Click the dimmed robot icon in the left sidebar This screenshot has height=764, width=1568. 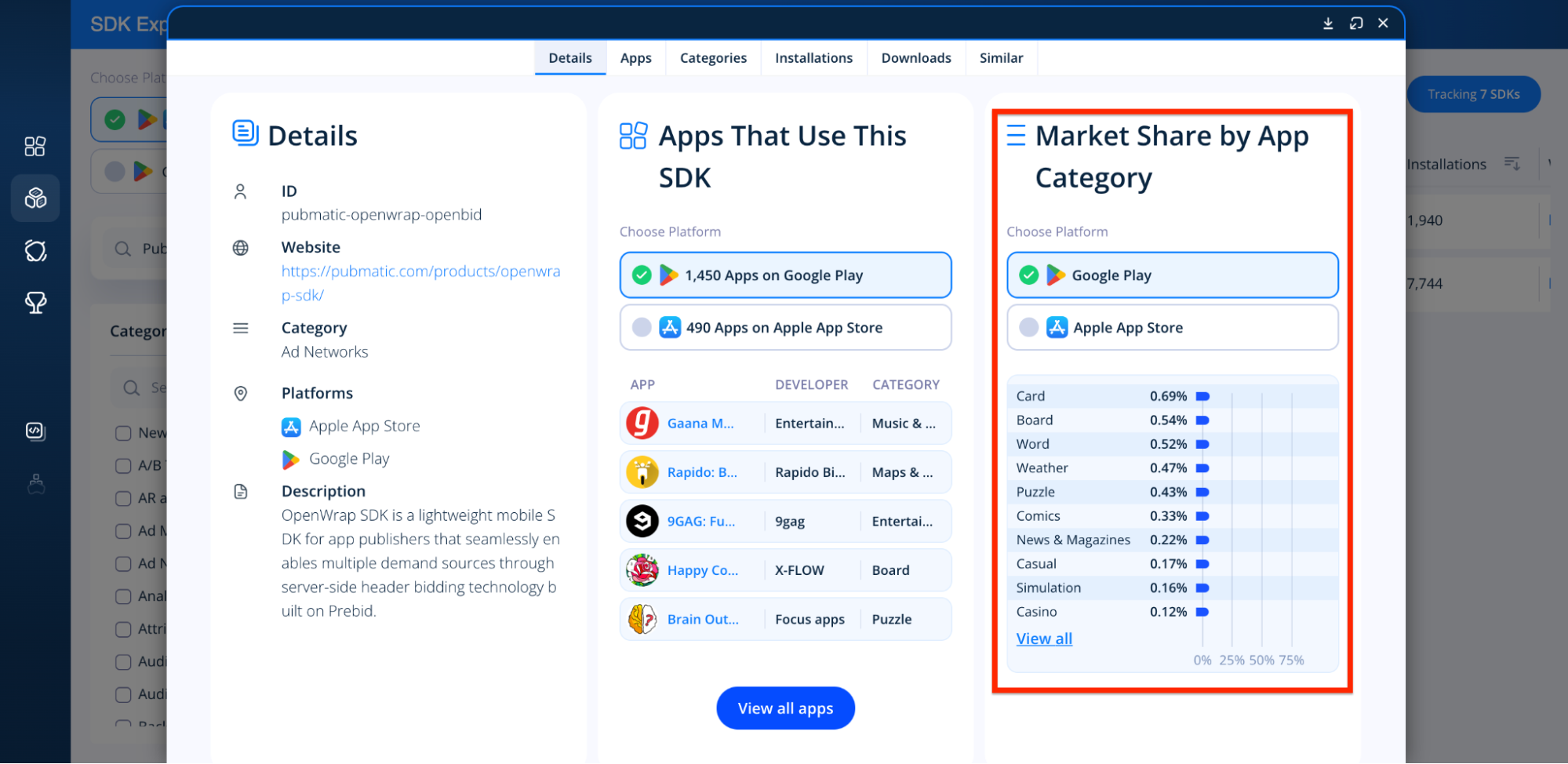pos(35,484)
